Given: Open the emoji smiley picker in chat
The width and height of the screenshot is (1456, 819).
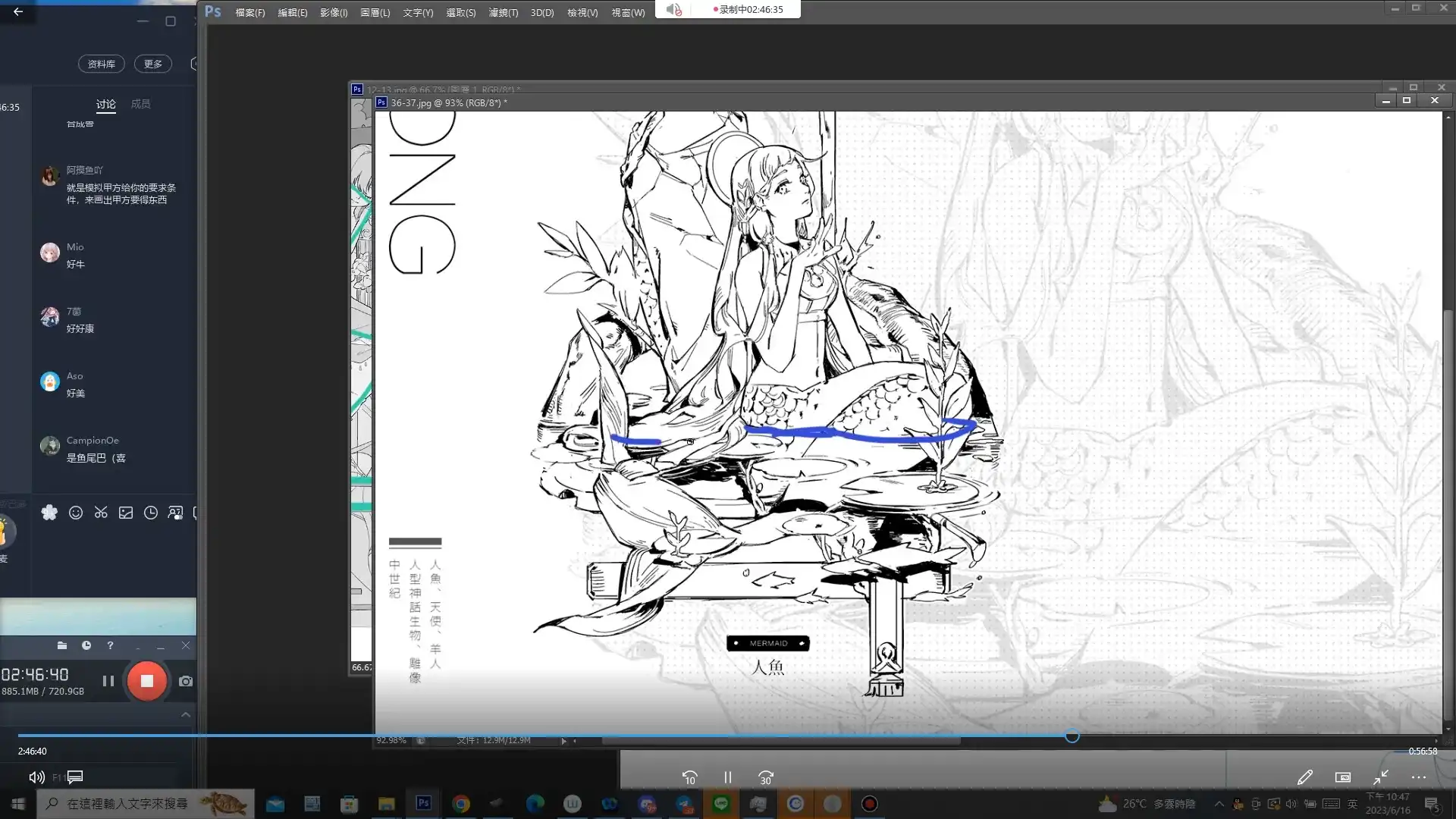Looking at the screenshot, I should pyautogui.click(x=76, y=513).
